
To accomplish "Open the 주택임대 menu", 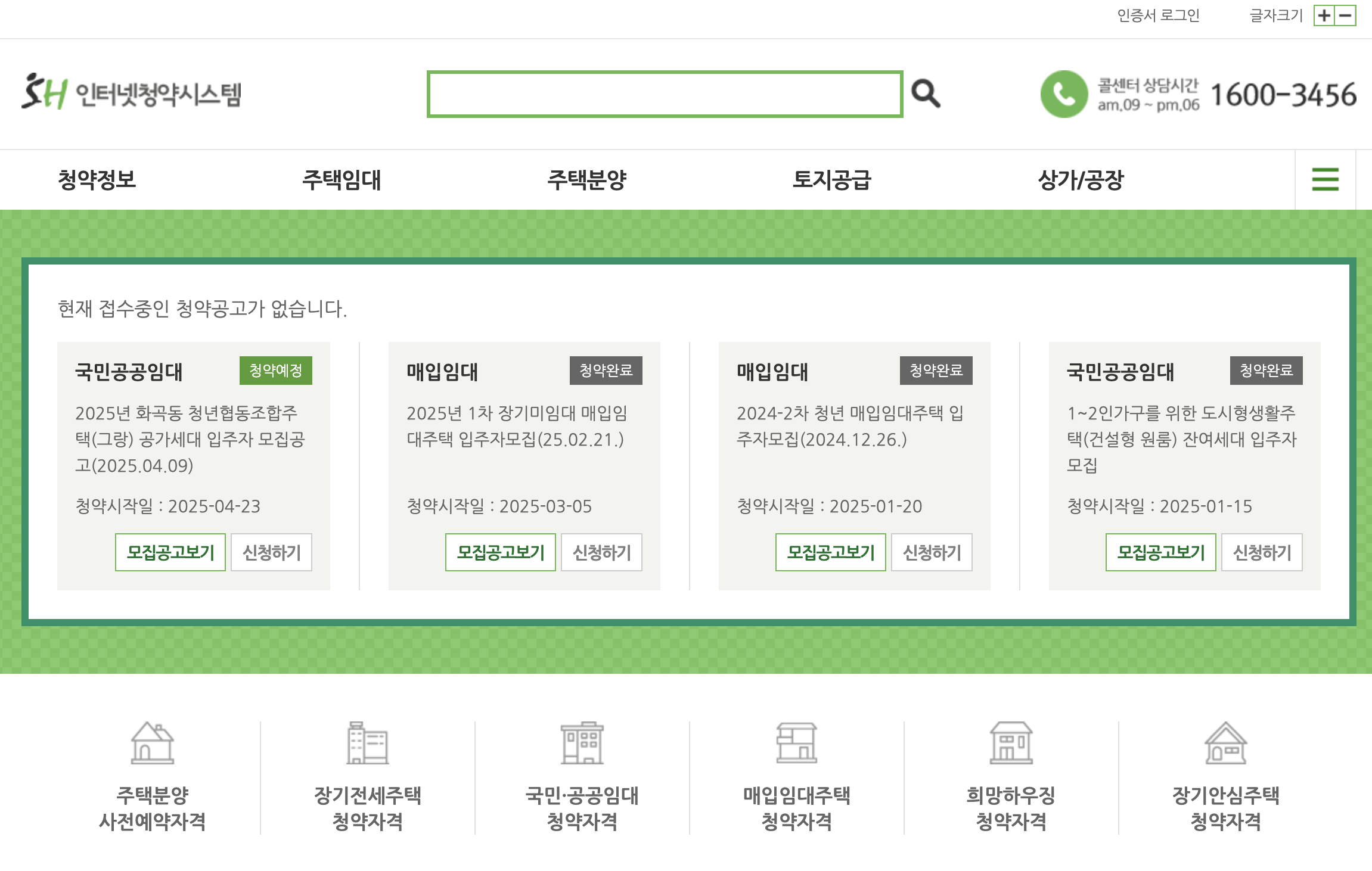I will pyautogui.click(x=342, y=179).
